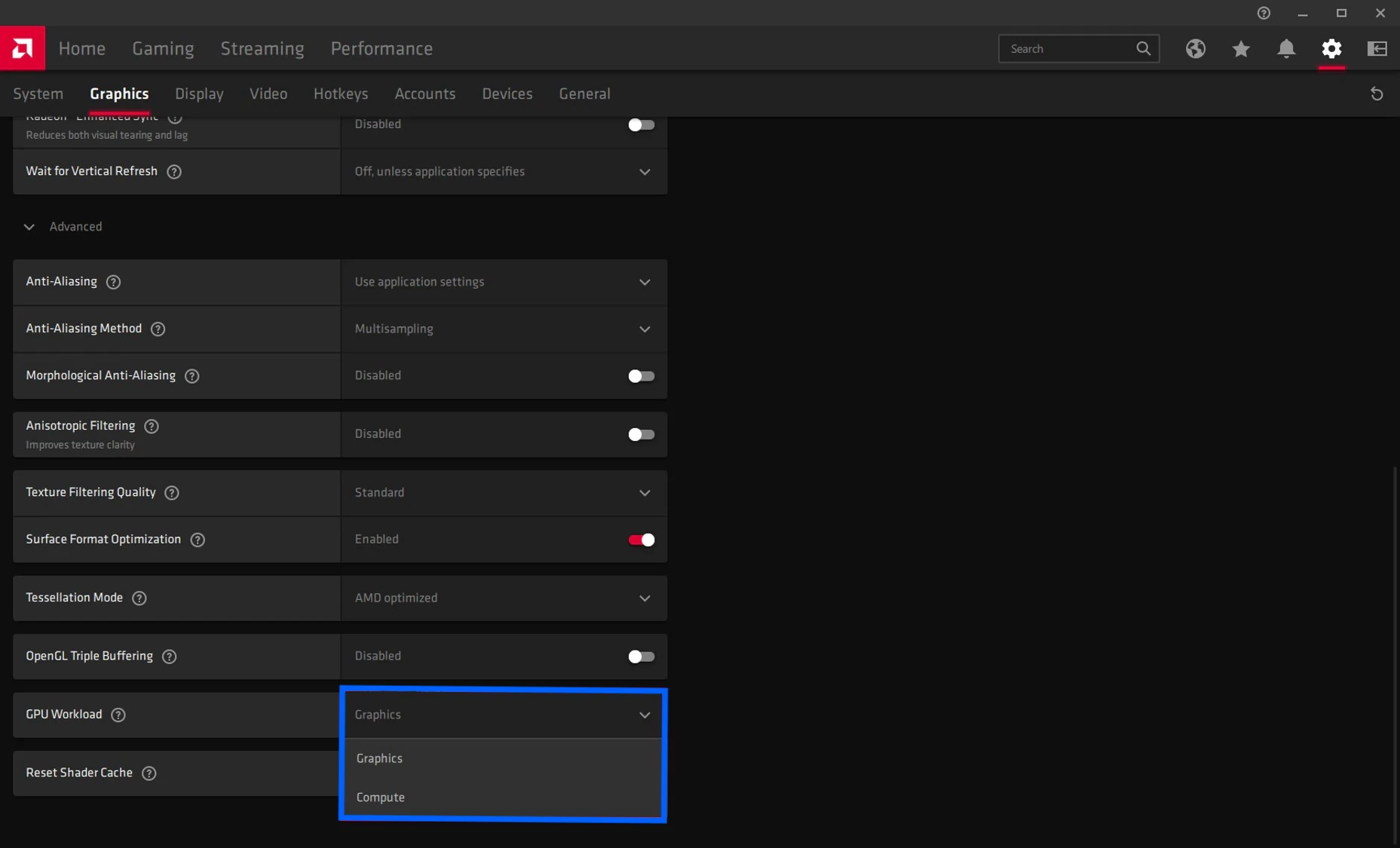1400x848 pixels.
Task: Open notifications via the bell icon
Action: point(1286,48)
